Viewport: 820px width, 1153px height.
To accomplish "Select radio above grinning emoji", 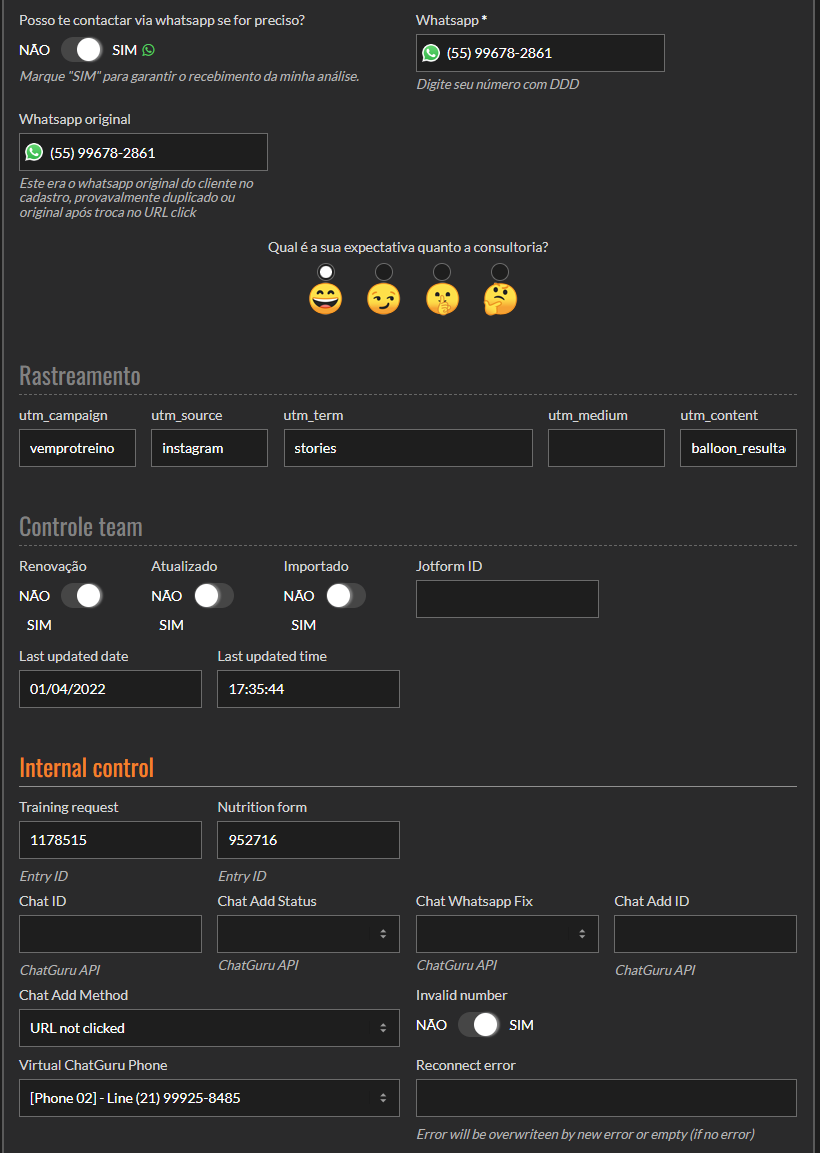I will [x=325, y=272].
